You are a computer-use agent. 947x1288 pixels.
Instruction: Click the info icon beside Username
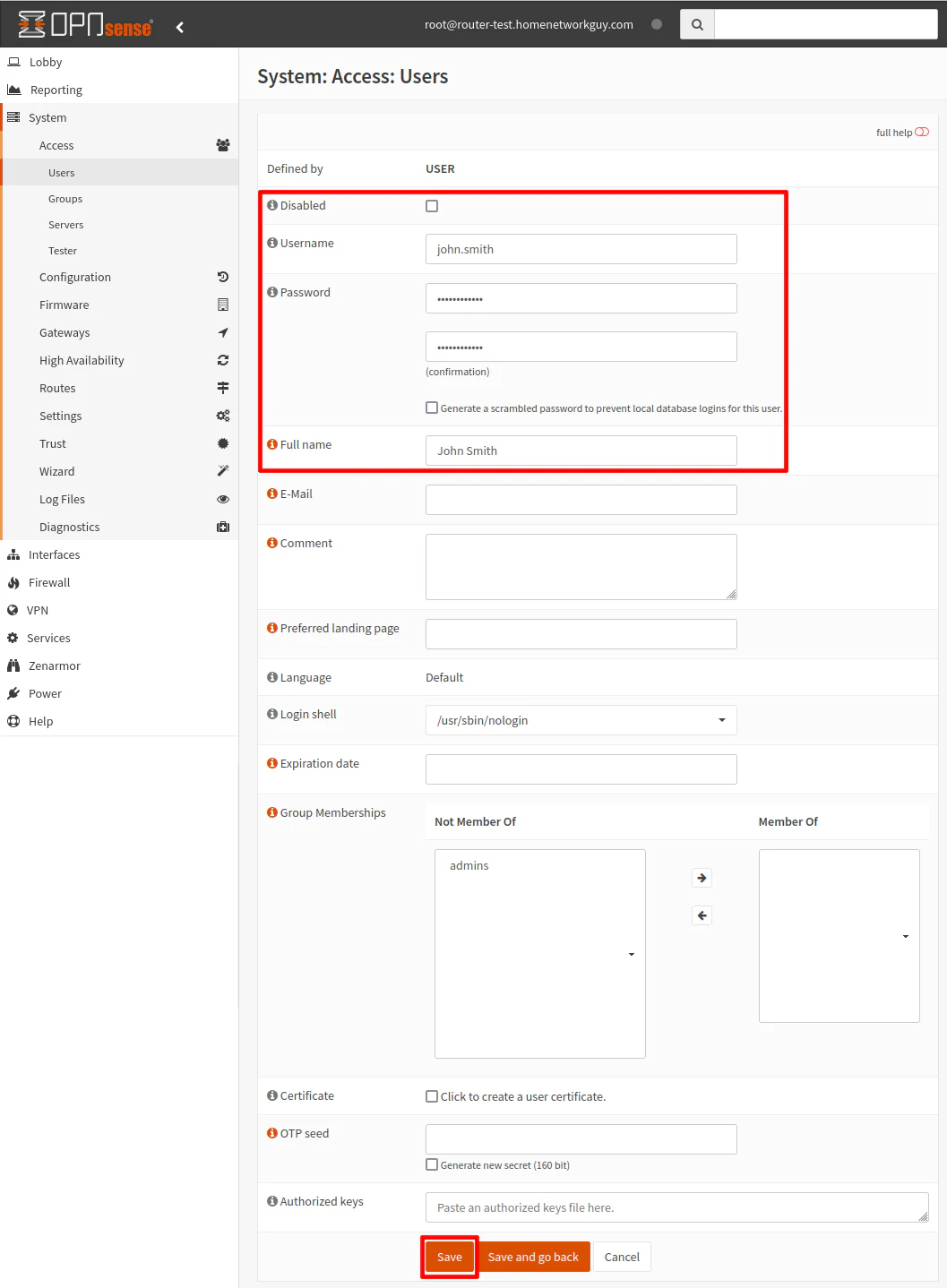click(x=272, y=243)
